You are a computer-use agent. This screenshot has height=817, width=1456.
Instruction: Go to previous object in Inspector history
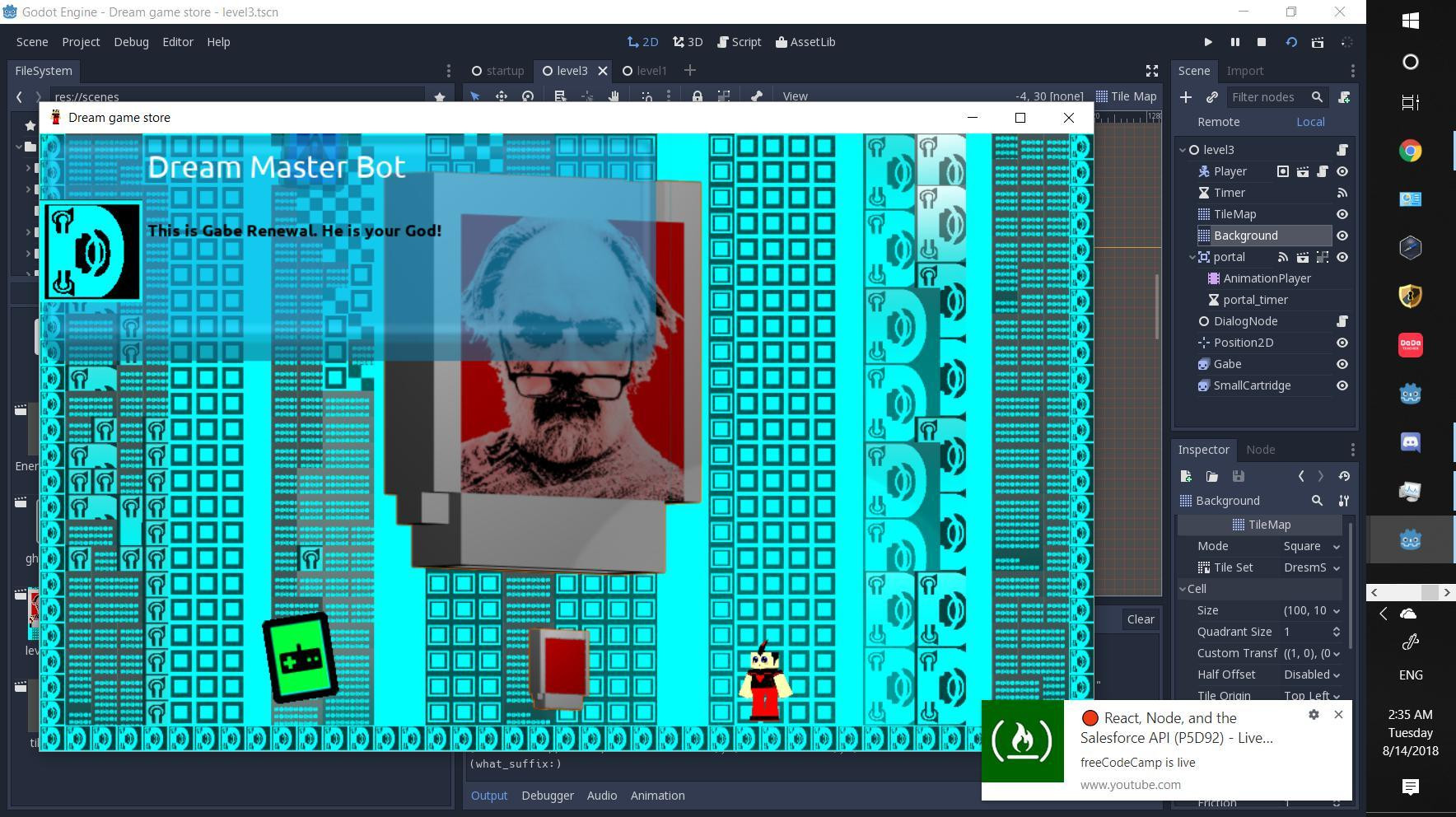(x=1301, y=476)
